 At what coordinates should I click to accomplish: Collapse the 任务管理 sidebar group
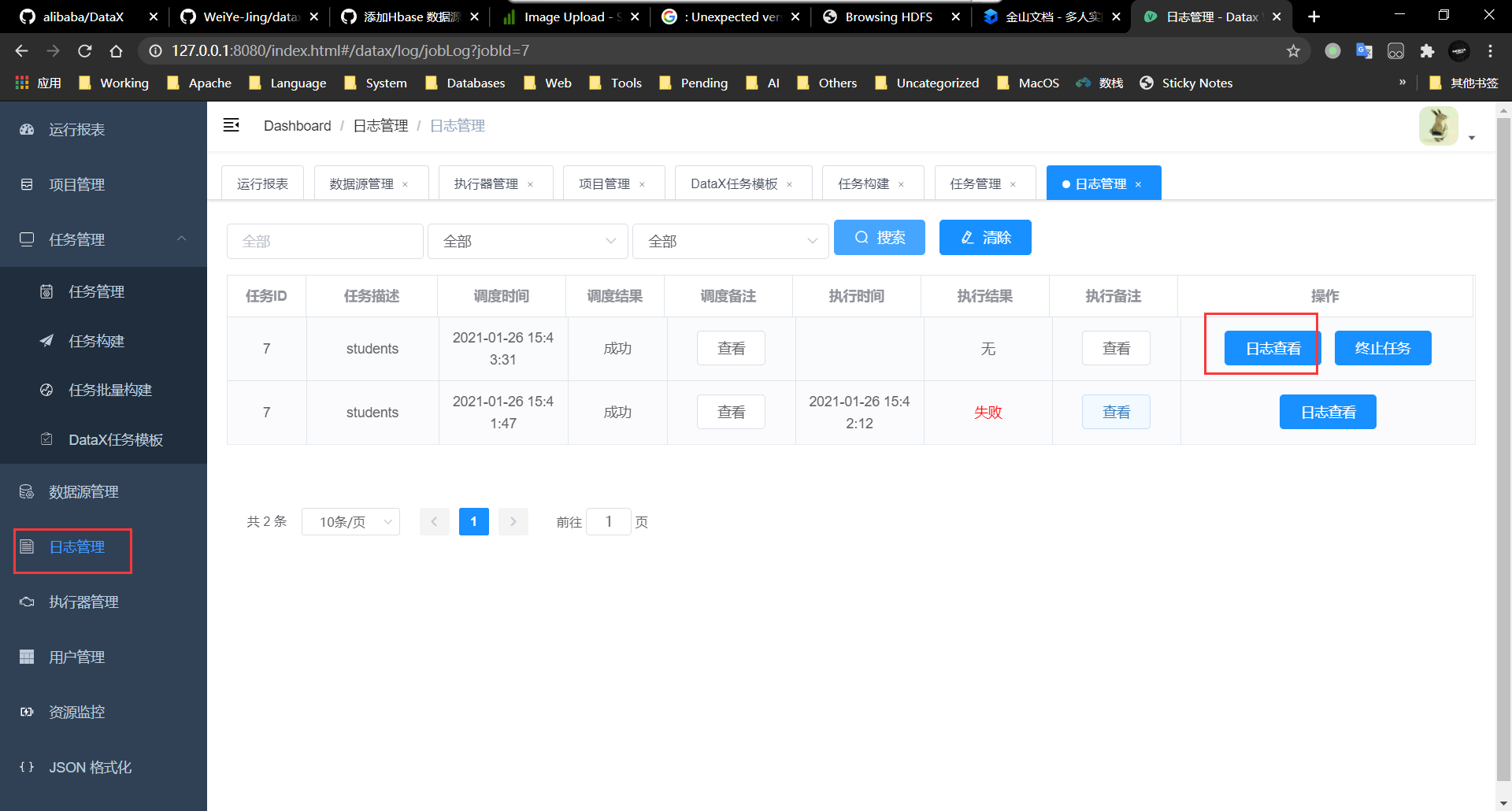181,239
